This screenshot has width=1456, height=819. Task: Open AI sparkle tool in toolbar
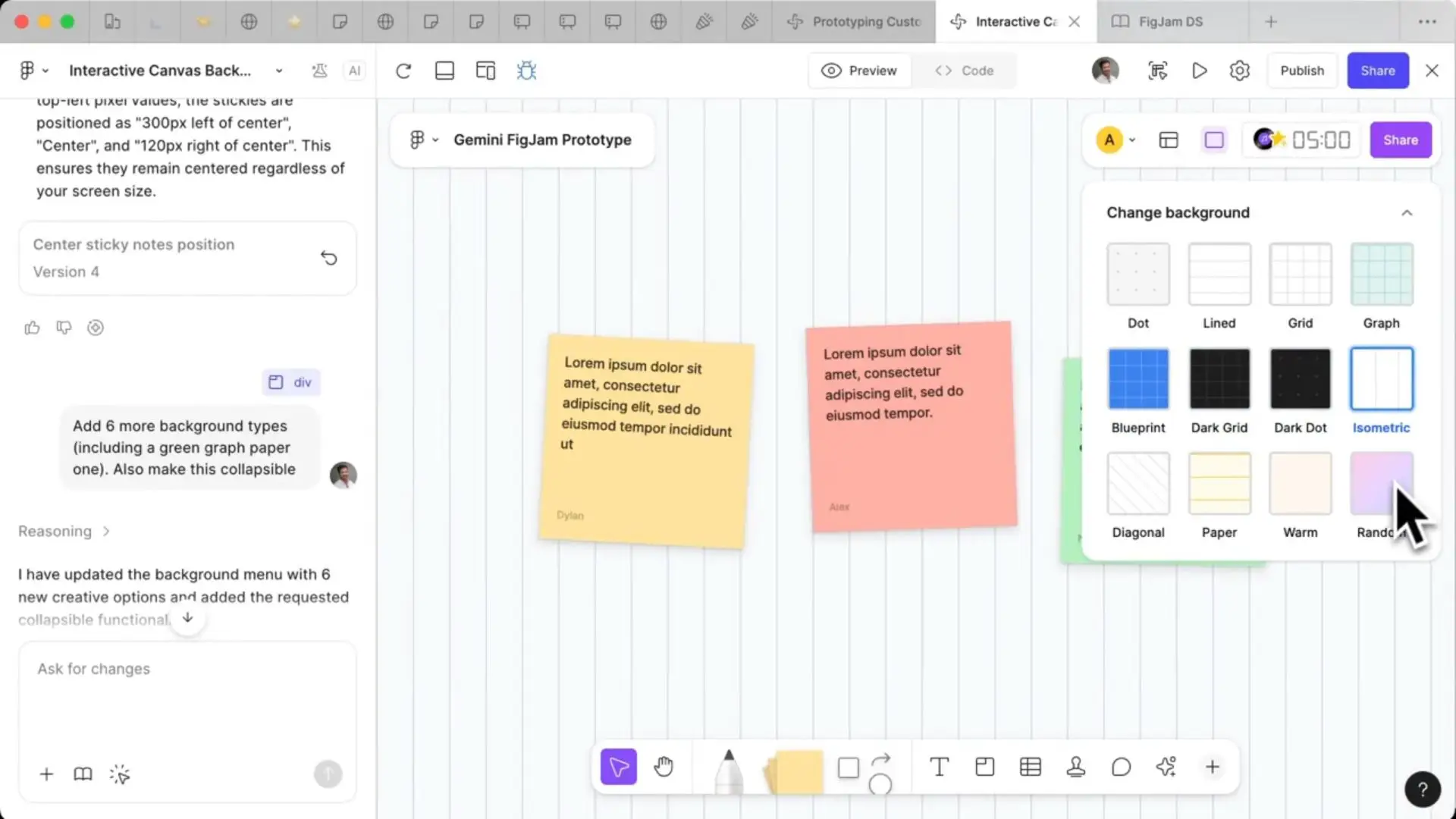coord(1166,767)
